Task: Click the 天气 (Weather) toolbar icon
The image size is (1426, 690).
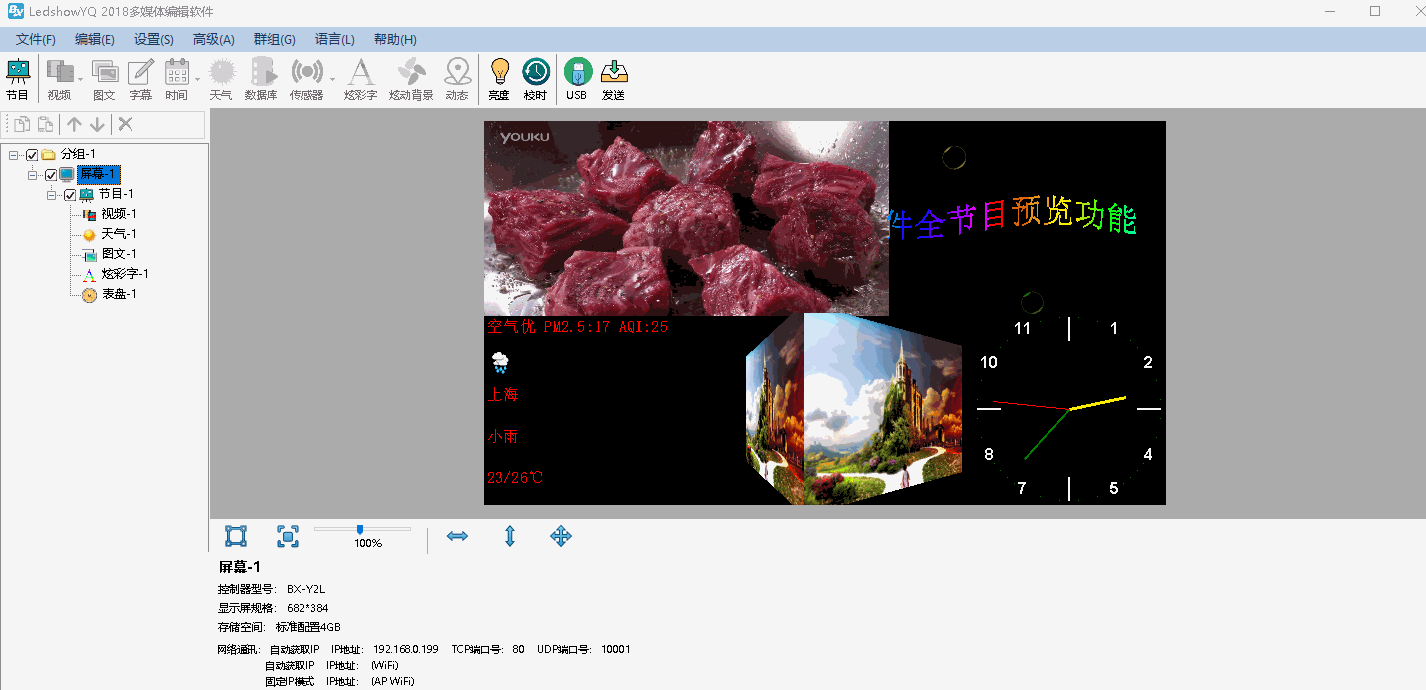Action: (x=221, y=70)
